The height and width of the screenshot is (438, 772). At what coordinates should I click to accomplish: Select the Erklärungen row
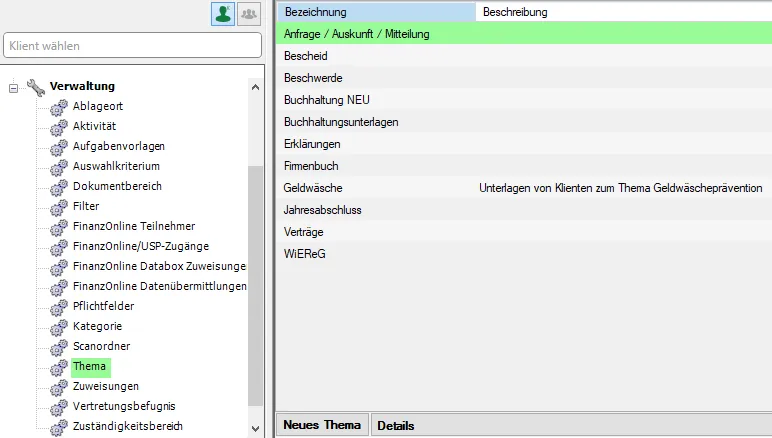coord(524,144)
